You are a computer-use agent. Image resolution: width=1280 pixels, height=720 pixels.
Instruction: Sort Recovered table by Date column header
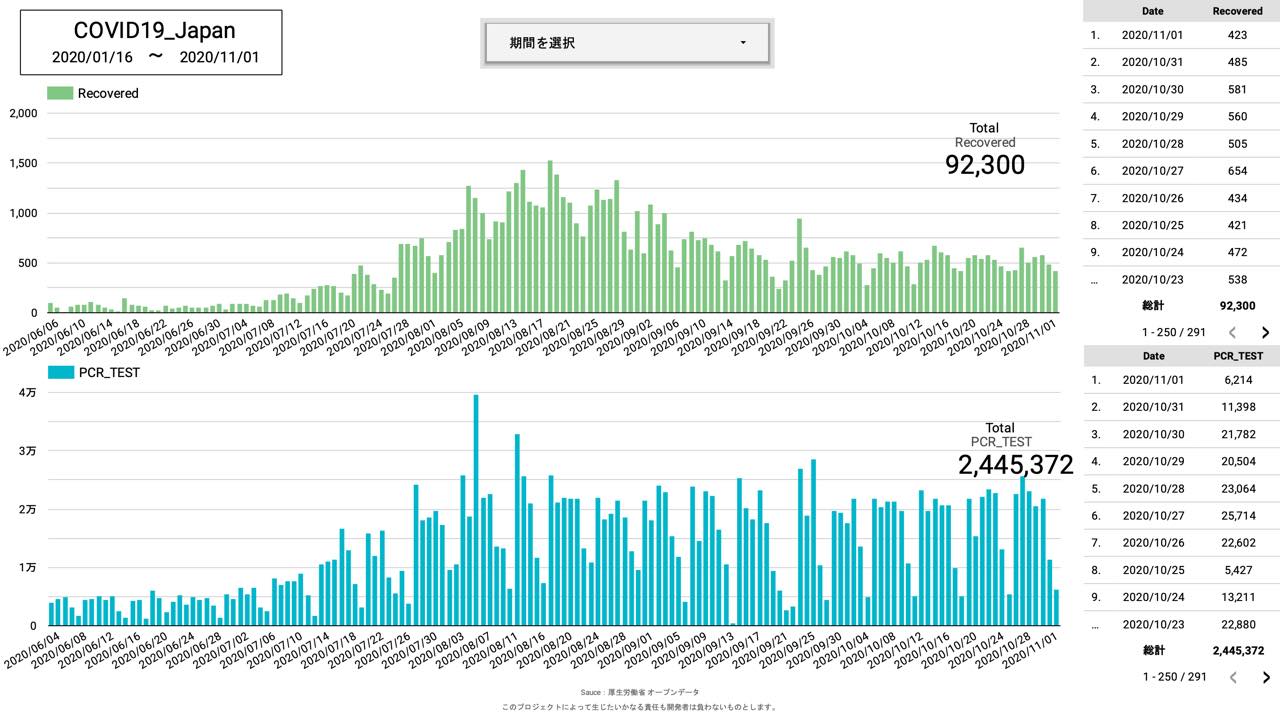tap(1152, 11)
